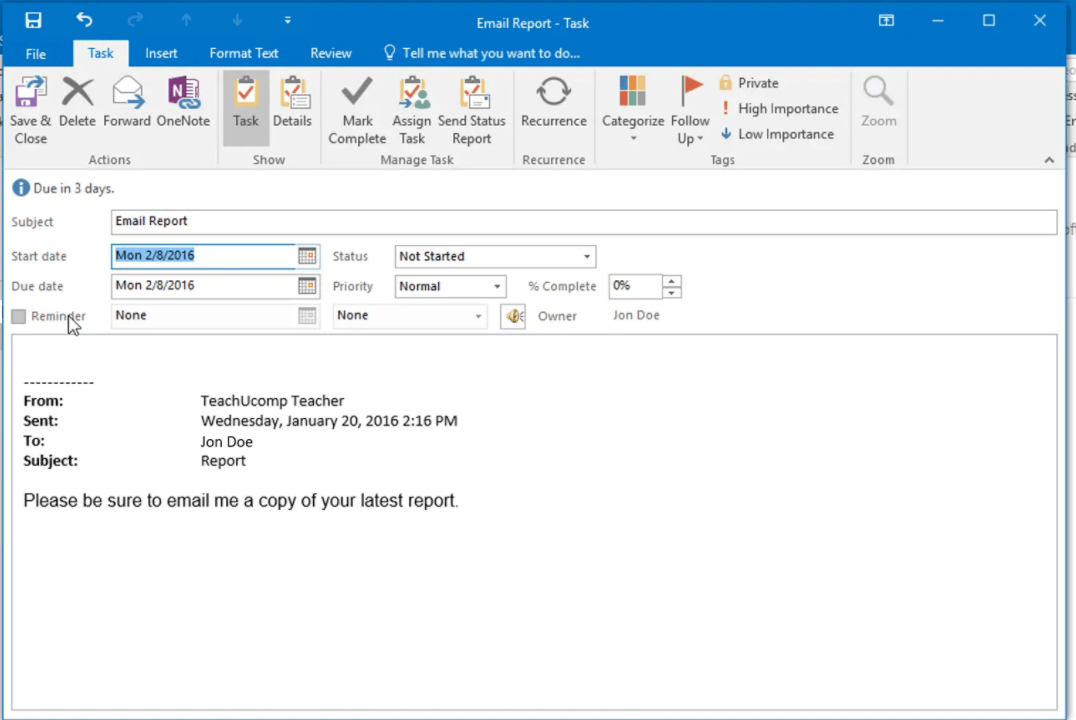This screenshot has width=1076, height=720.
Task: Send task to OneNote
Action: click(183, 102)
